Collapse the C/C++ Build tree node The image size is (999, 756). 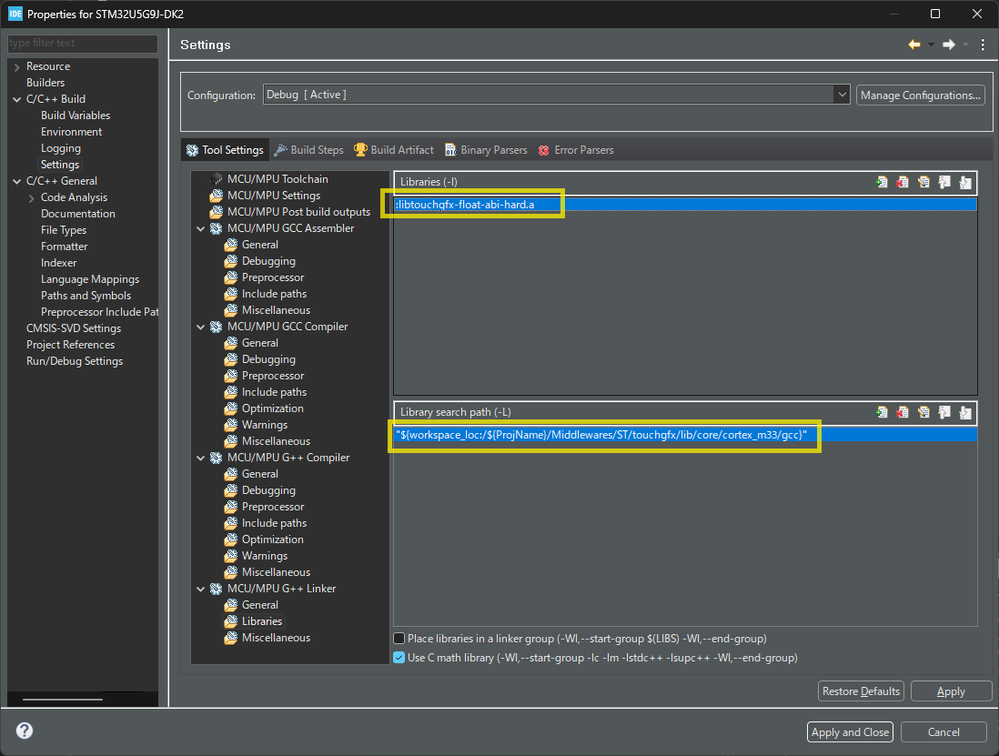pos(17,99)
